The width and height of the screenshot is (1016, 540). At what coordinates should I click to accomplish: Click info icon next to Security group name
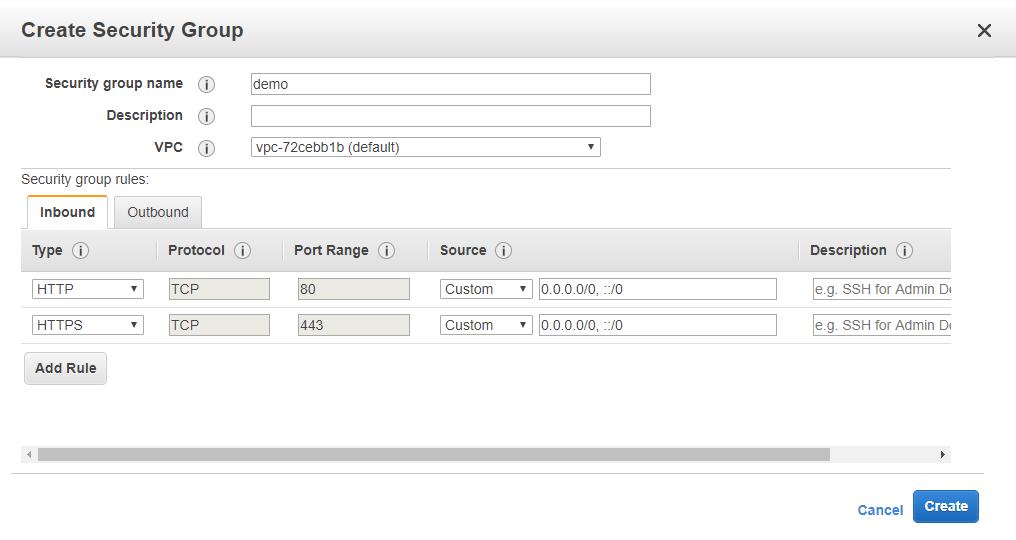click(207, 85)
